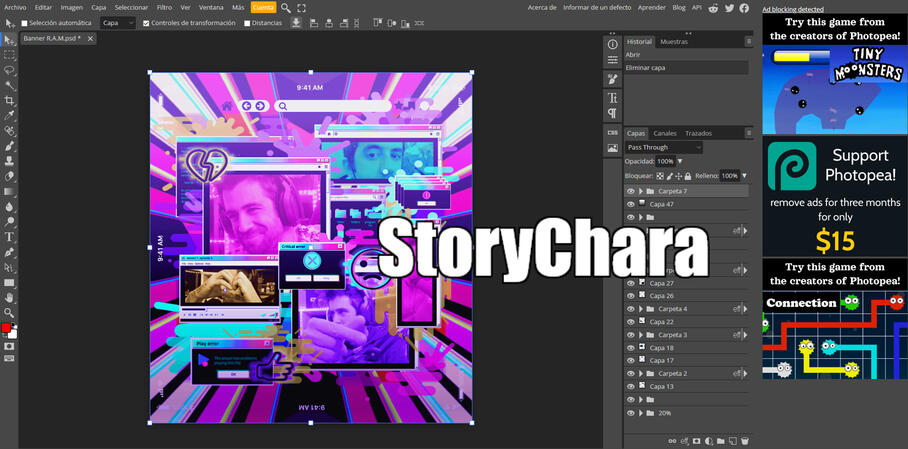Enable Selección automática checkbox
Image resolution: width=908 pixels, height=449 pixels.
coord(25,23)
